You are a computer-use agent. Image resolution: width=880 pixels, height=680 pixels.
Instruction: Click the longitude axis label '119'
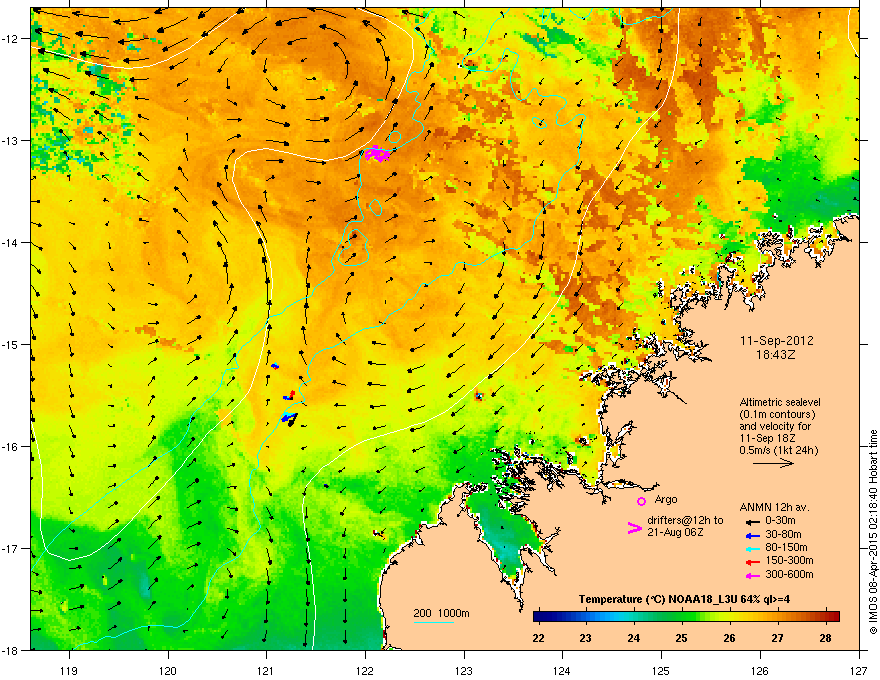[69, 670]
